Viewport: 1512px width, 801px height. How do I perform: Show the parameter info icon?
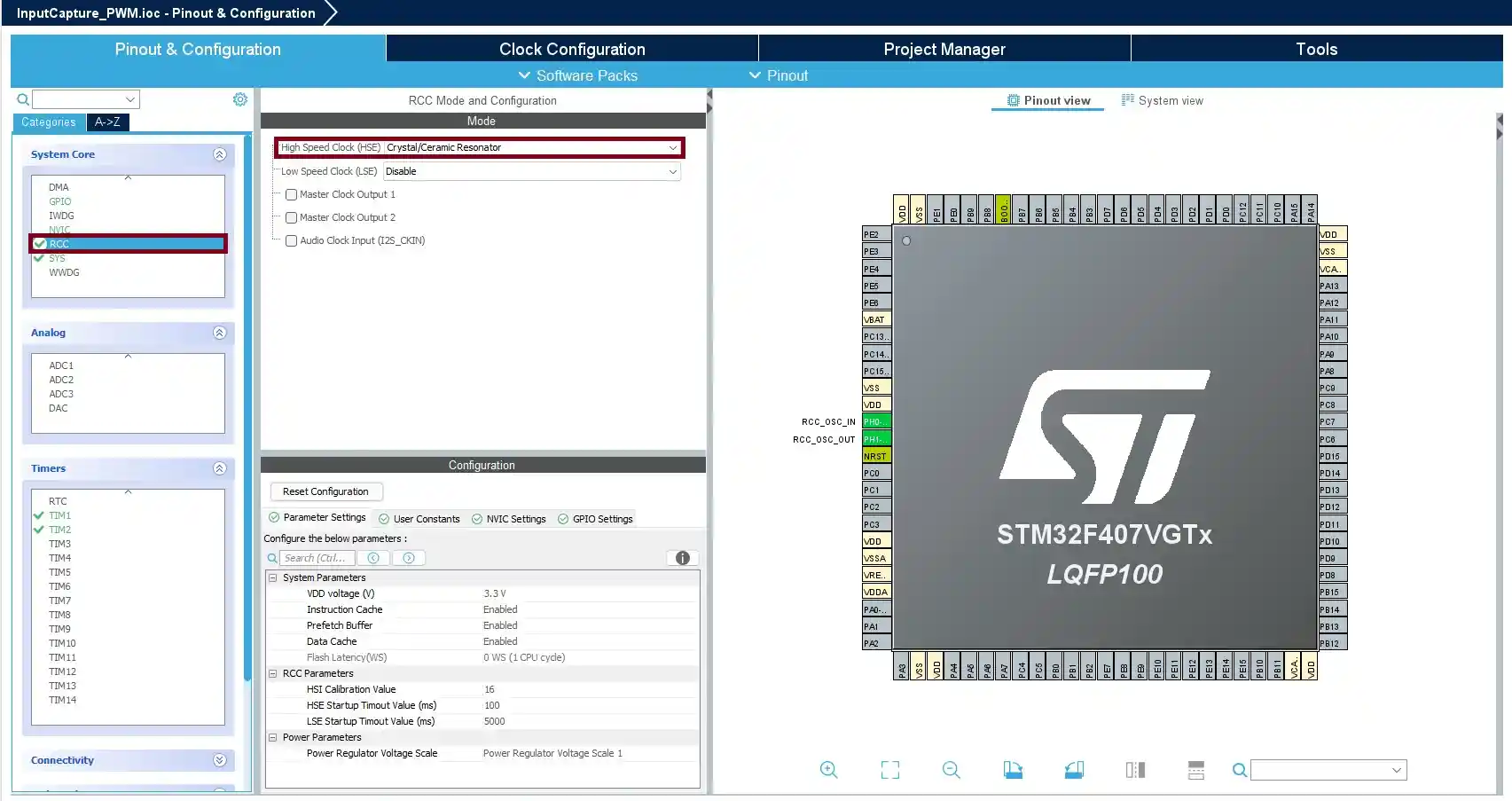pos(682,558)
